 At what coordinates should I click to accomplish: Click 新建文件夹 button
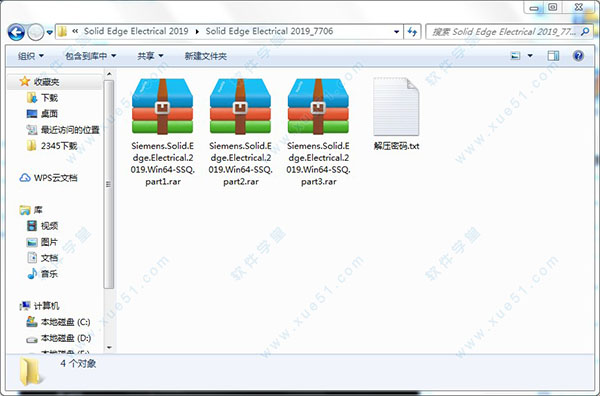205,56
